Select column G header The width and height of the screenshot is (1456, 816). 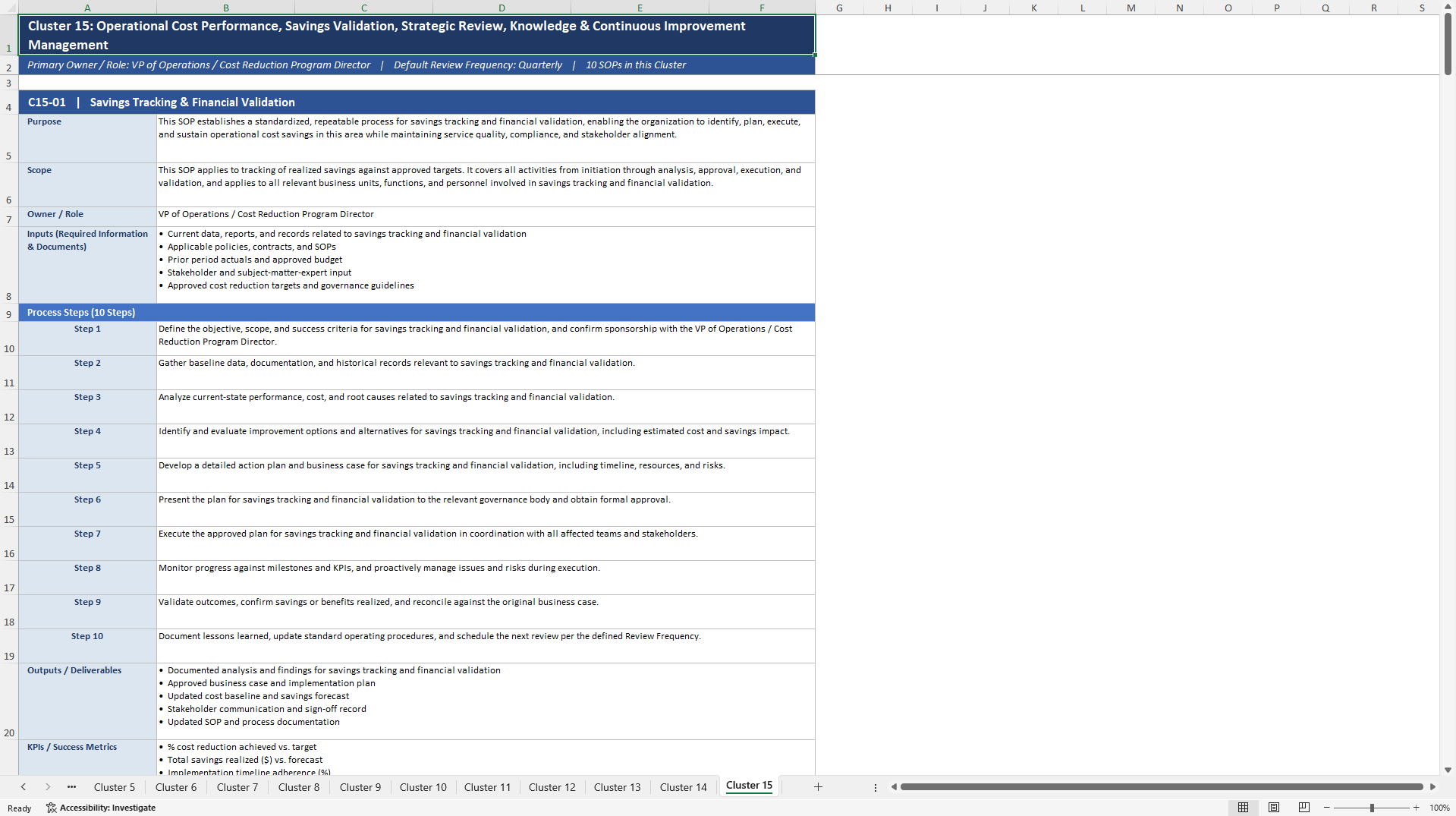(839, 8)
